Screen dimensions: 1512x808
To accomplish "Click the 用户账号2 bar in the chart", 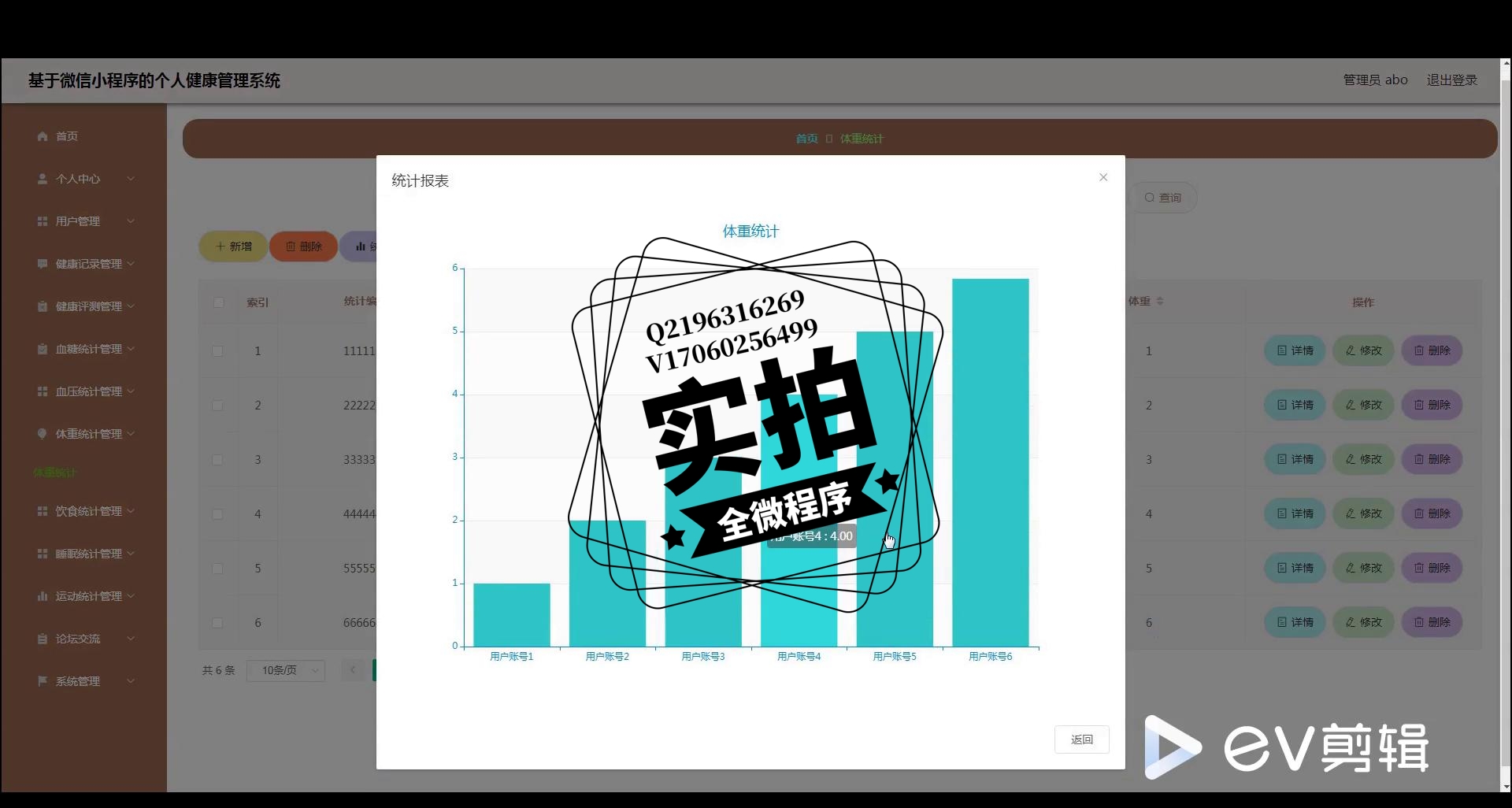I will [607, 584].
